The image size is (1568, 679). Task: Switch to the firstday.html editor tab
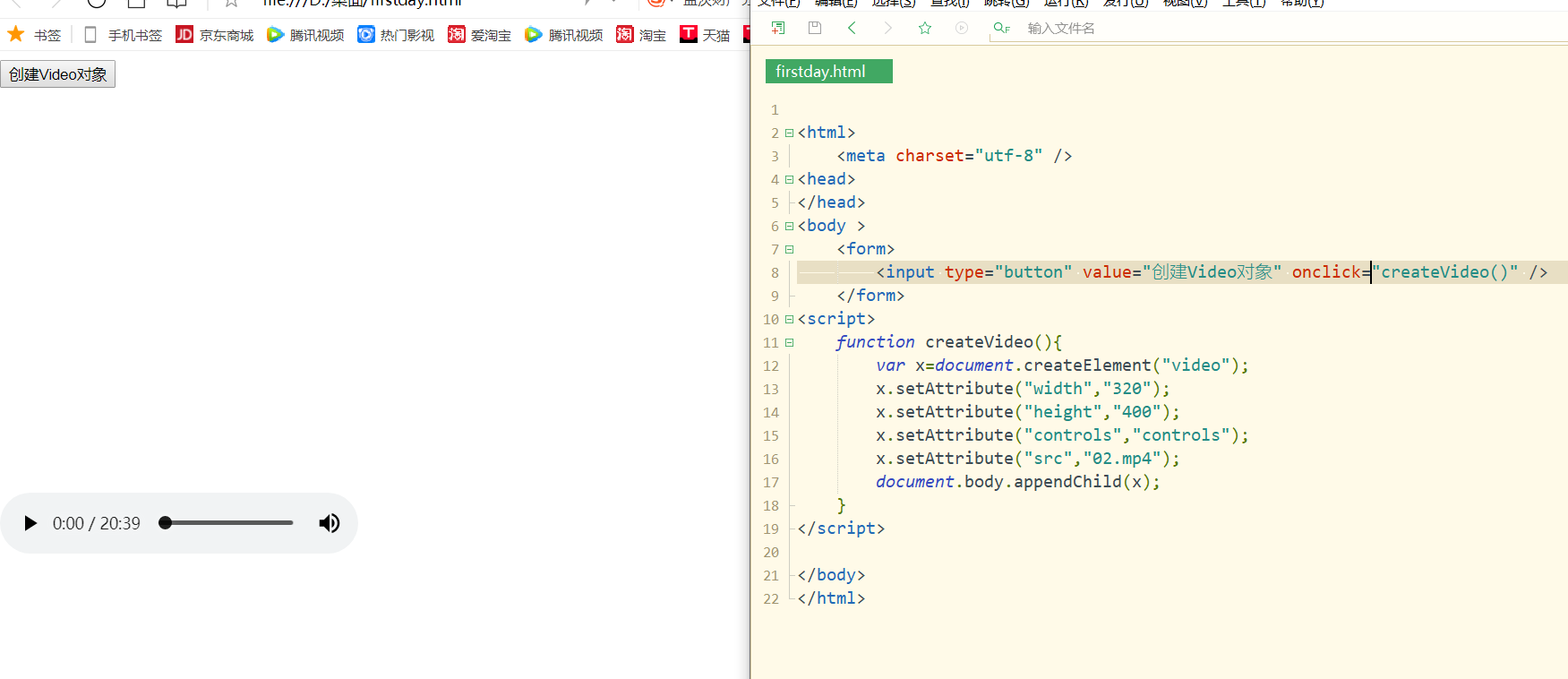tap(828, 72)
